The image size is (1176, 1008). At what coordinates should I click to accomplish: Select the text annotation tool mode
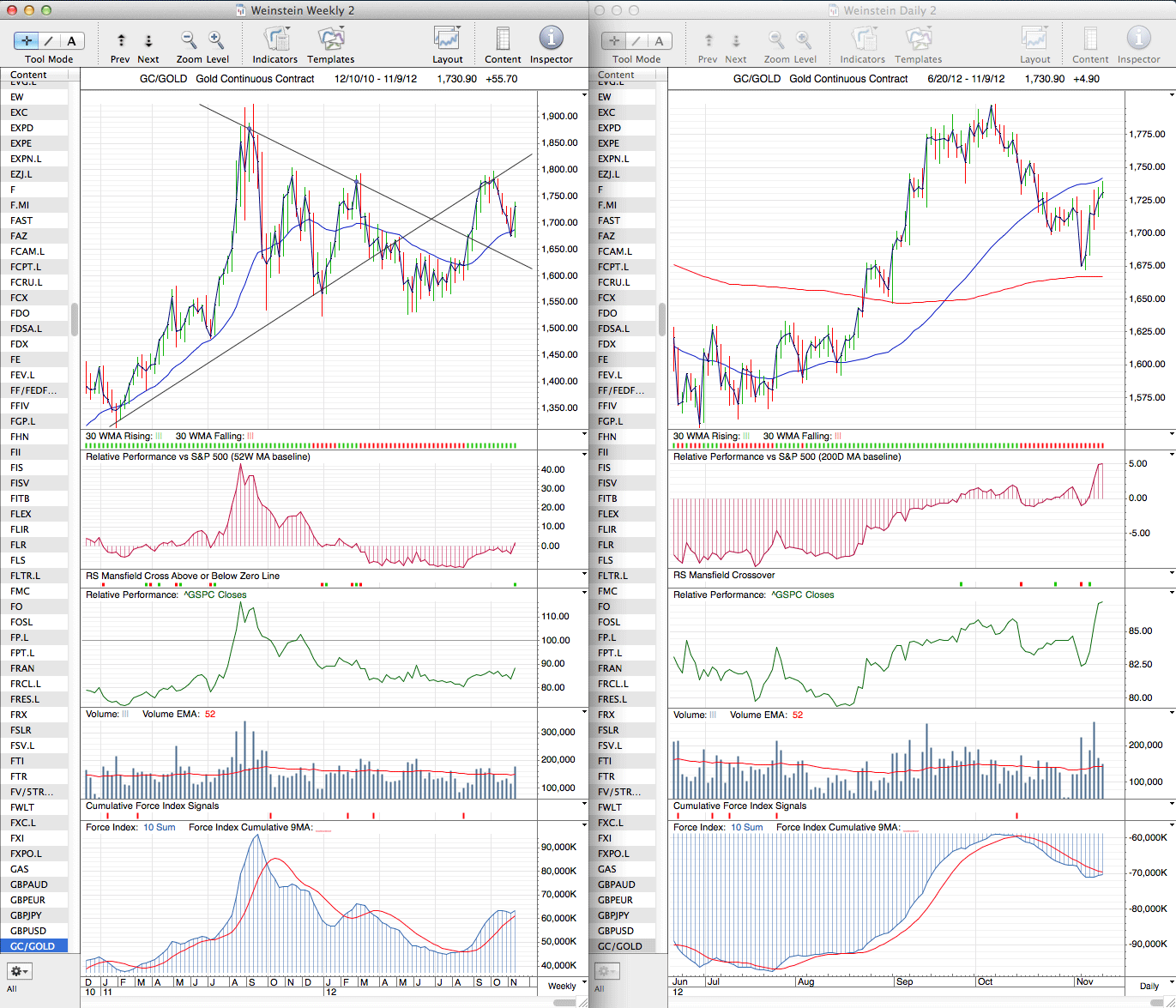point(72,40)
